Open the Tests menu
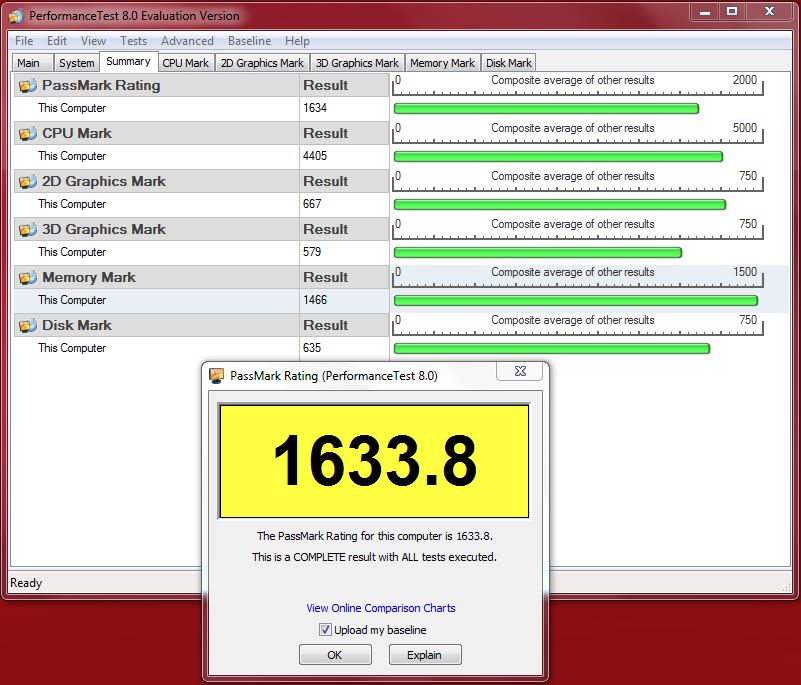This screenshot has height=685, width=801. point(133,41)
